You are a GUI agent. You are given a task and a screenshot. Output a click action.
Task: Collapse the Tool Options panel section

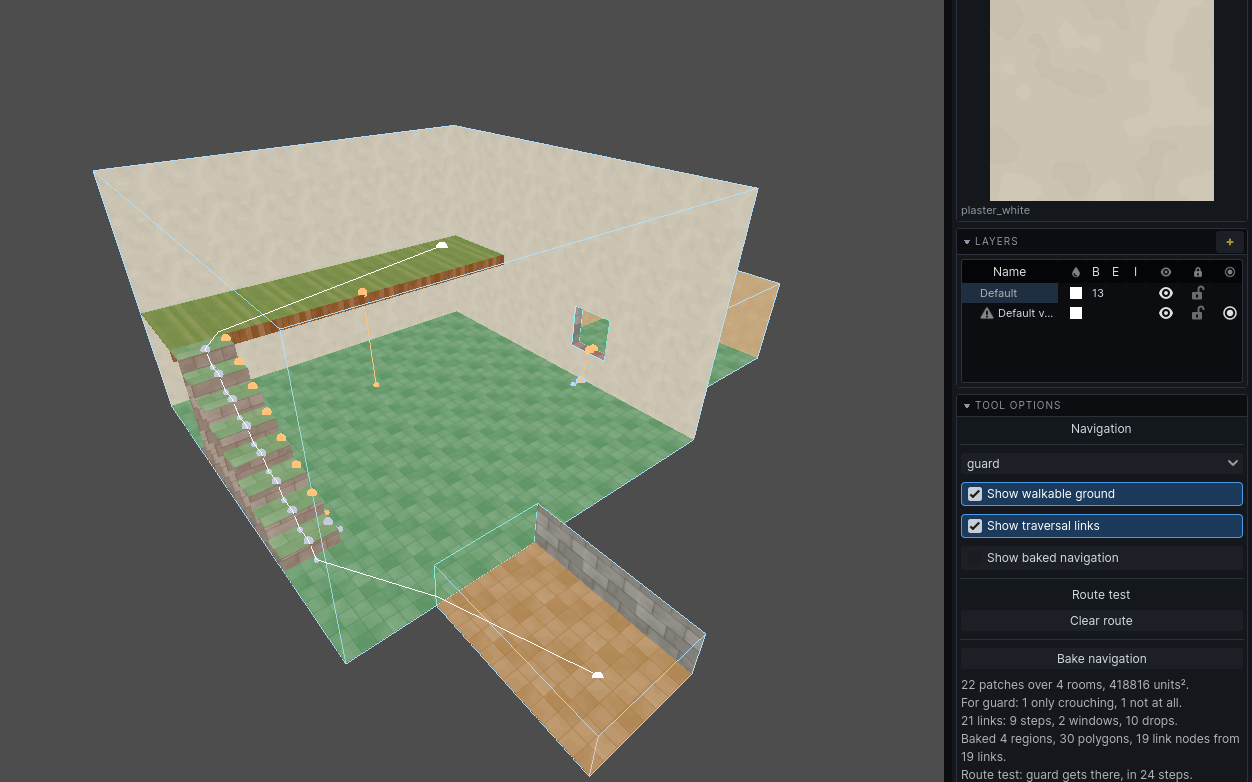(x=967, y=406)
